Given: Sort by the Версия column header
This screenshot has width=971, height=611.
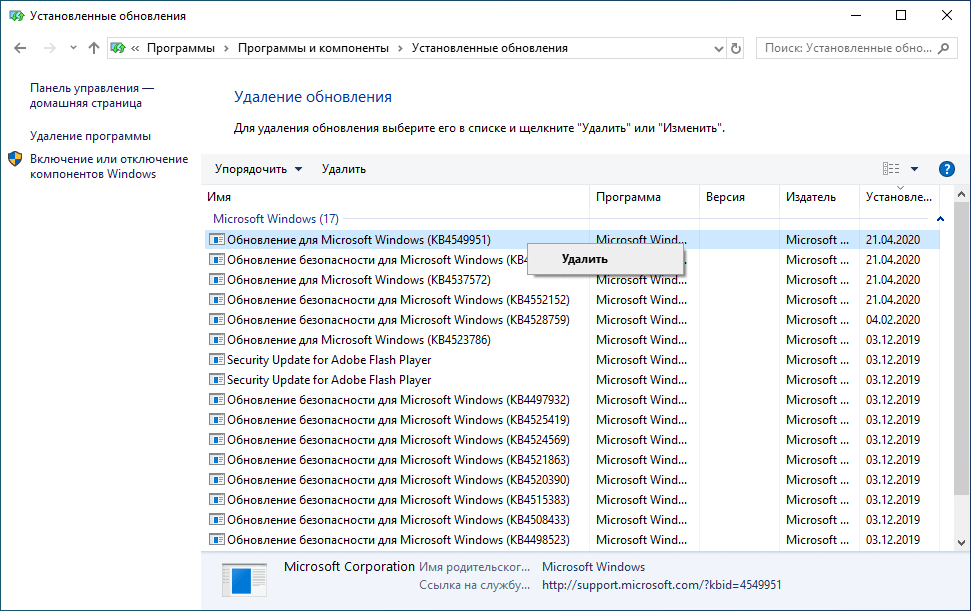Looking at the screenshot, I should point(739,197).
